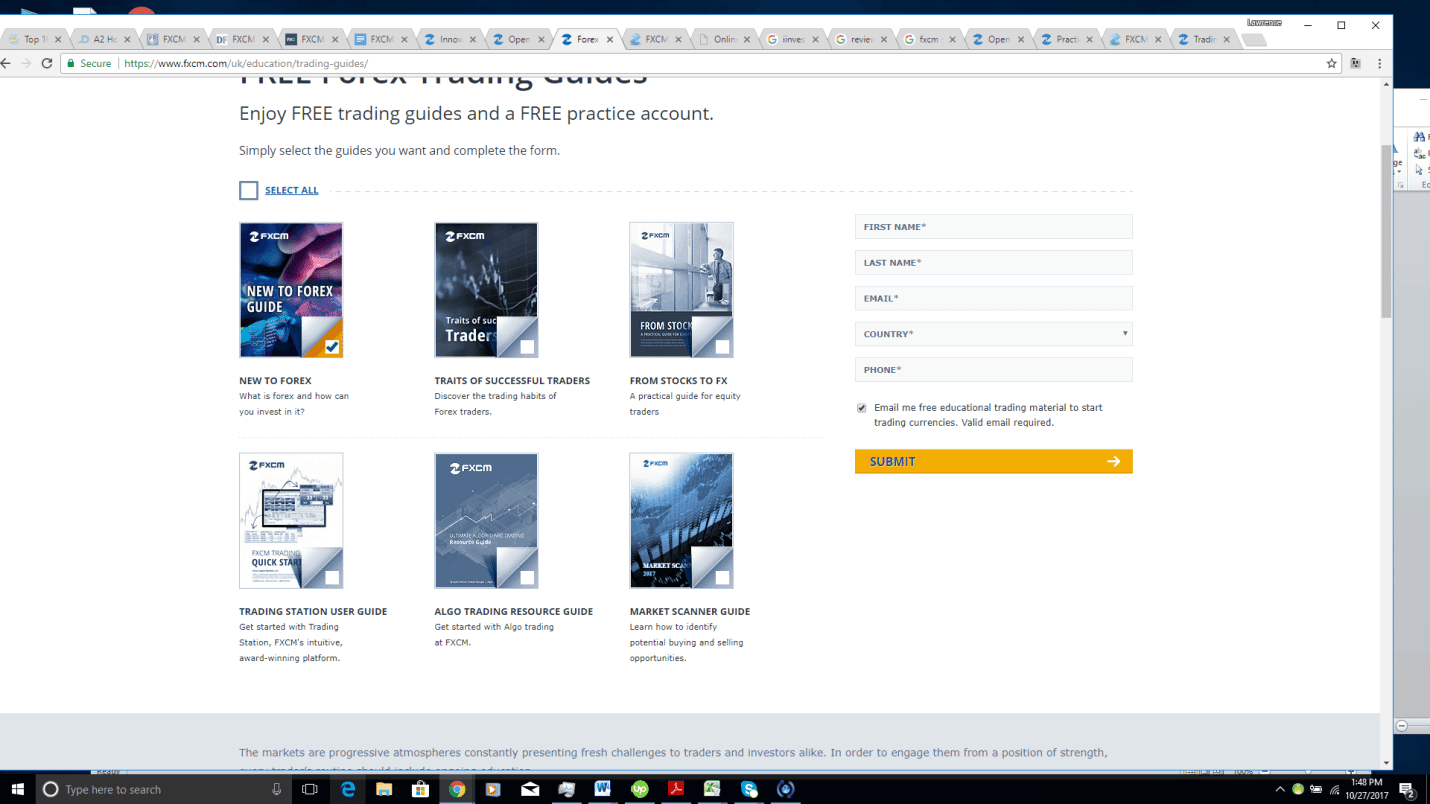Click the network icon in the system tray
The width and height of the screenshot is (1430, 804).
coord(1334,789)
